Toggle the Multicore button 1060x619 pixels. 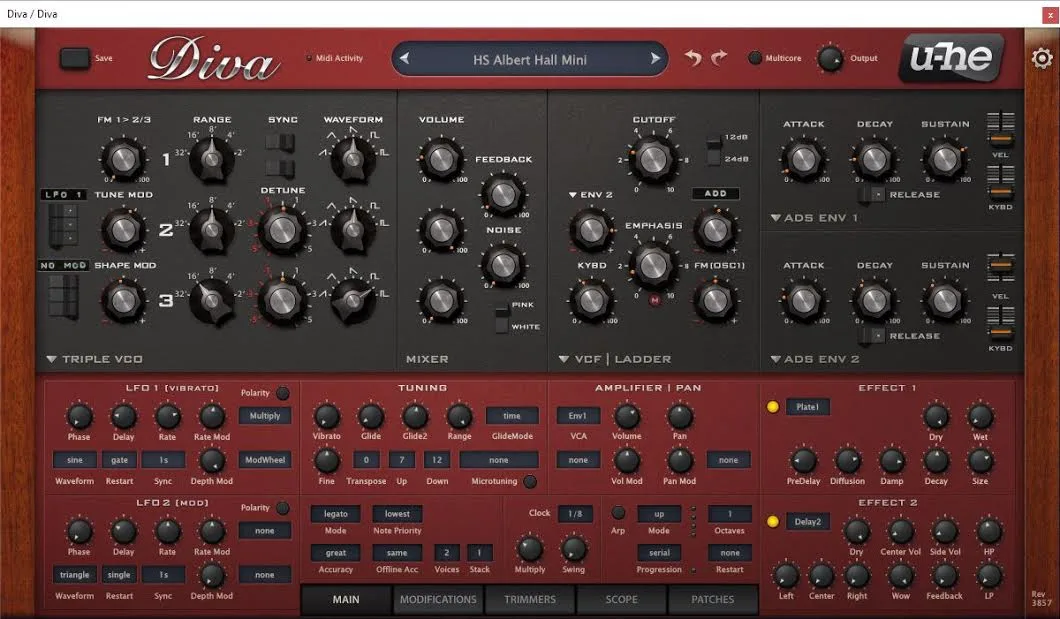click(x=755, y=58)
